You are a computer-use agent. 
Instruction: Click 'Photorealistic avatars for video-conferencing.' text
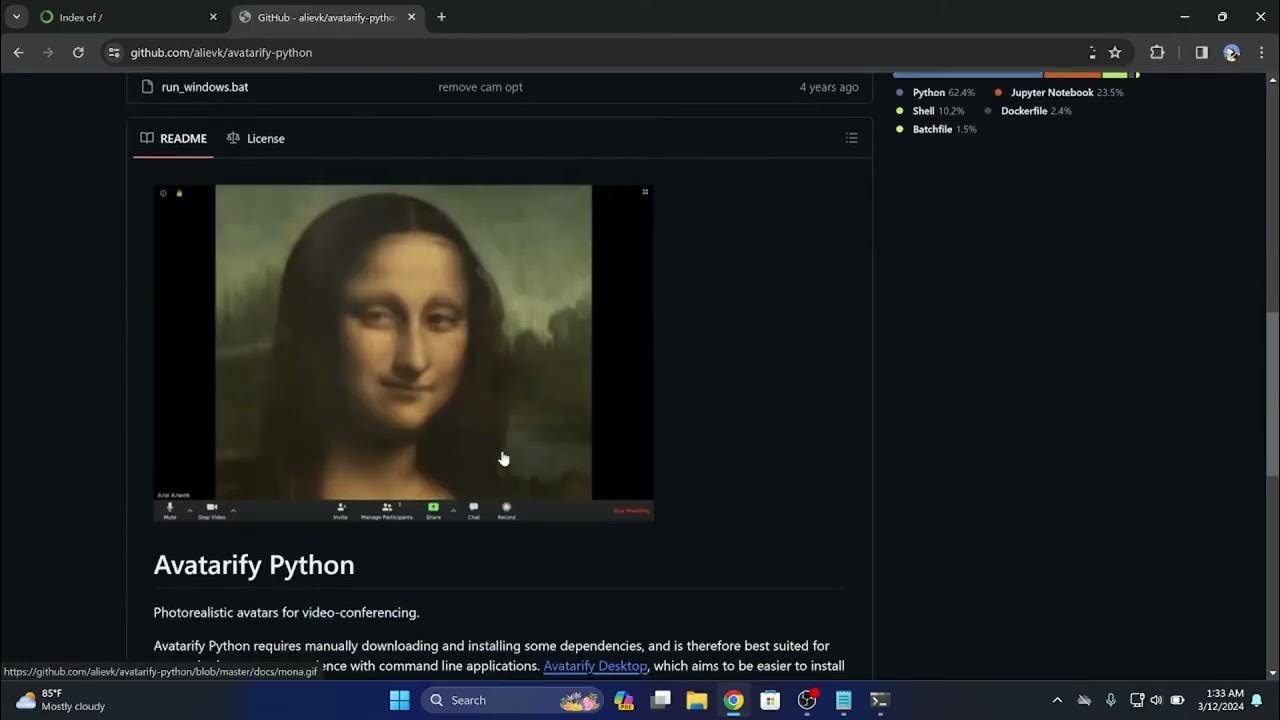(x=286, y=612)
